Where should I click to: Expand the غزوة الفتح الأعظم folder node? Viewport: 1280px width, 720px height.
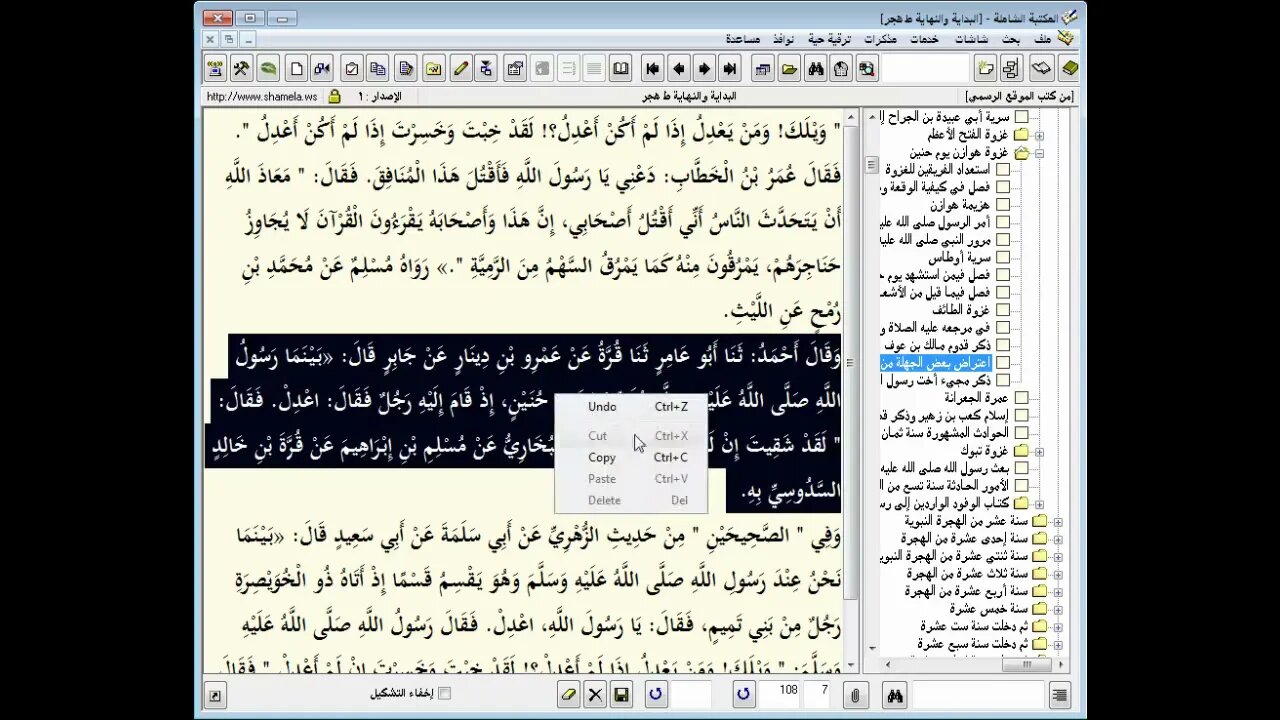(1040, 135)
